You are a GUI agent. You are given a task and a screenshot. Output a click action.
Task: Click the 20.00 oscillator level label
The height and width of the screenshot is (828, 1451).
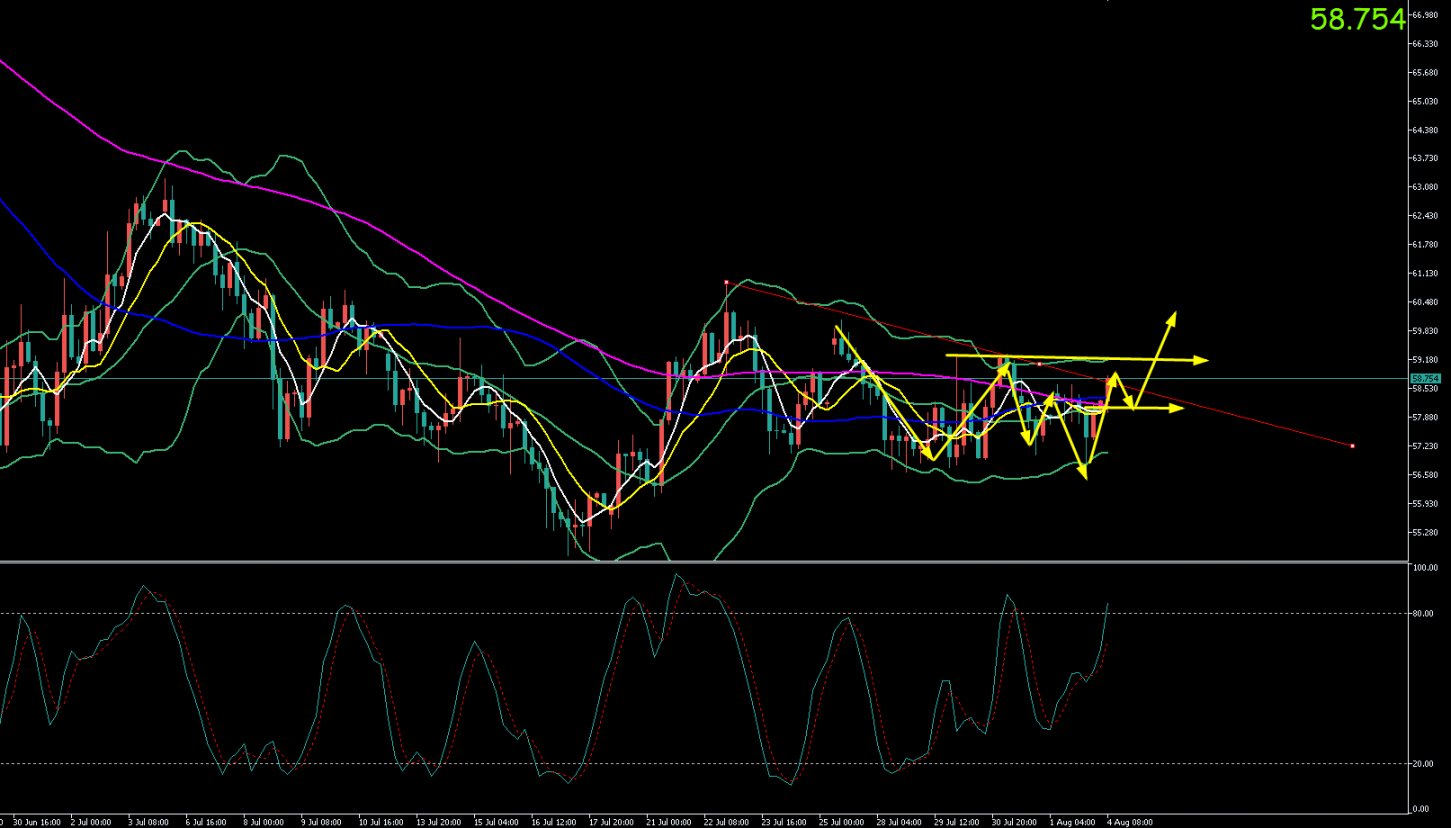click(x=1422, y=764)
